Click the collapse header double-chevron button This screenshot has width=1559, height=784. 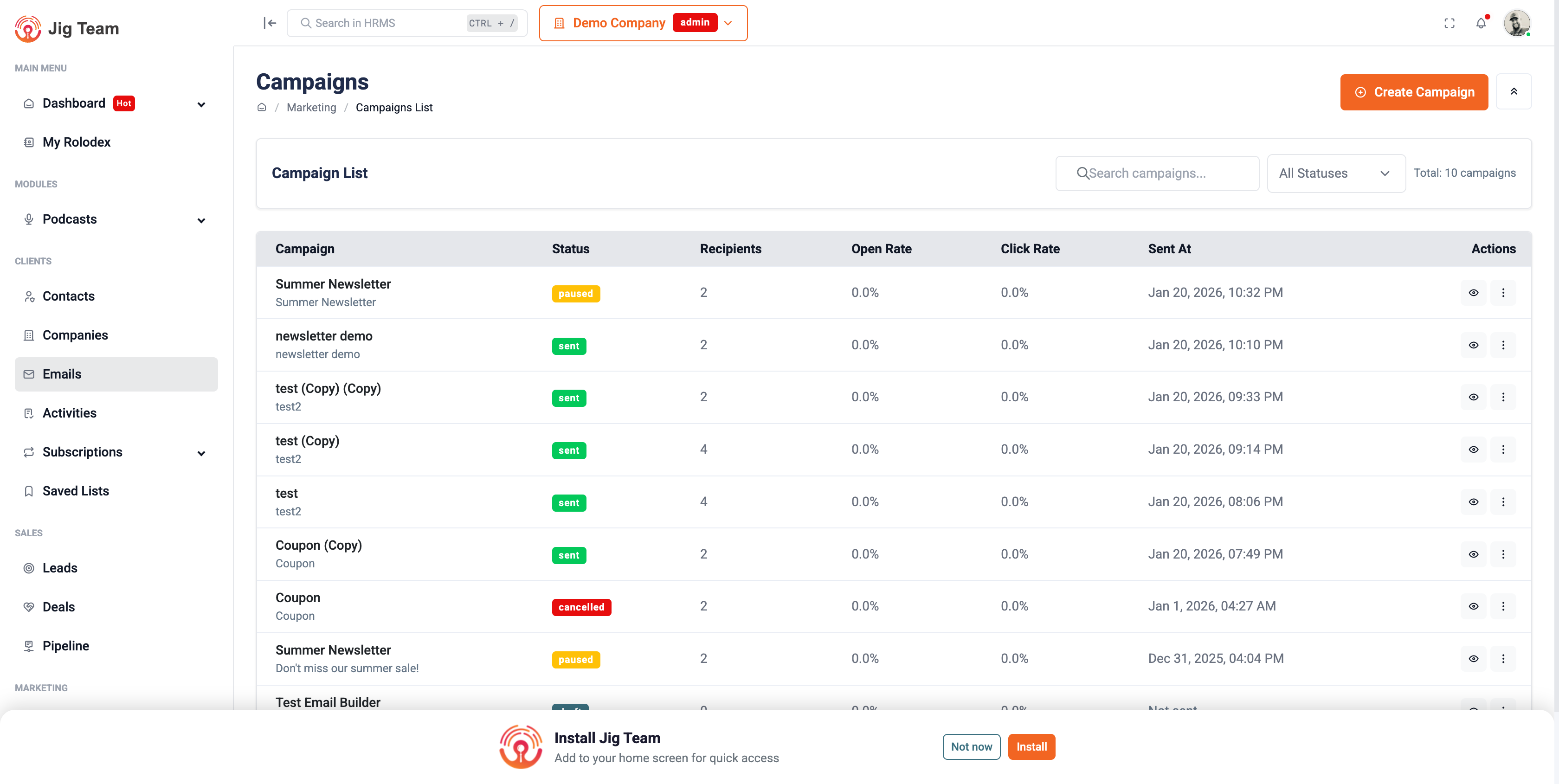1513,91
